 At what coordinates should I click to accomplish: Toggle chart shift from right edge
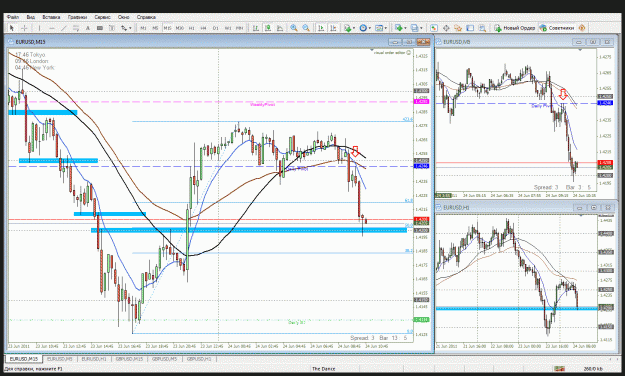click(333, 28)
